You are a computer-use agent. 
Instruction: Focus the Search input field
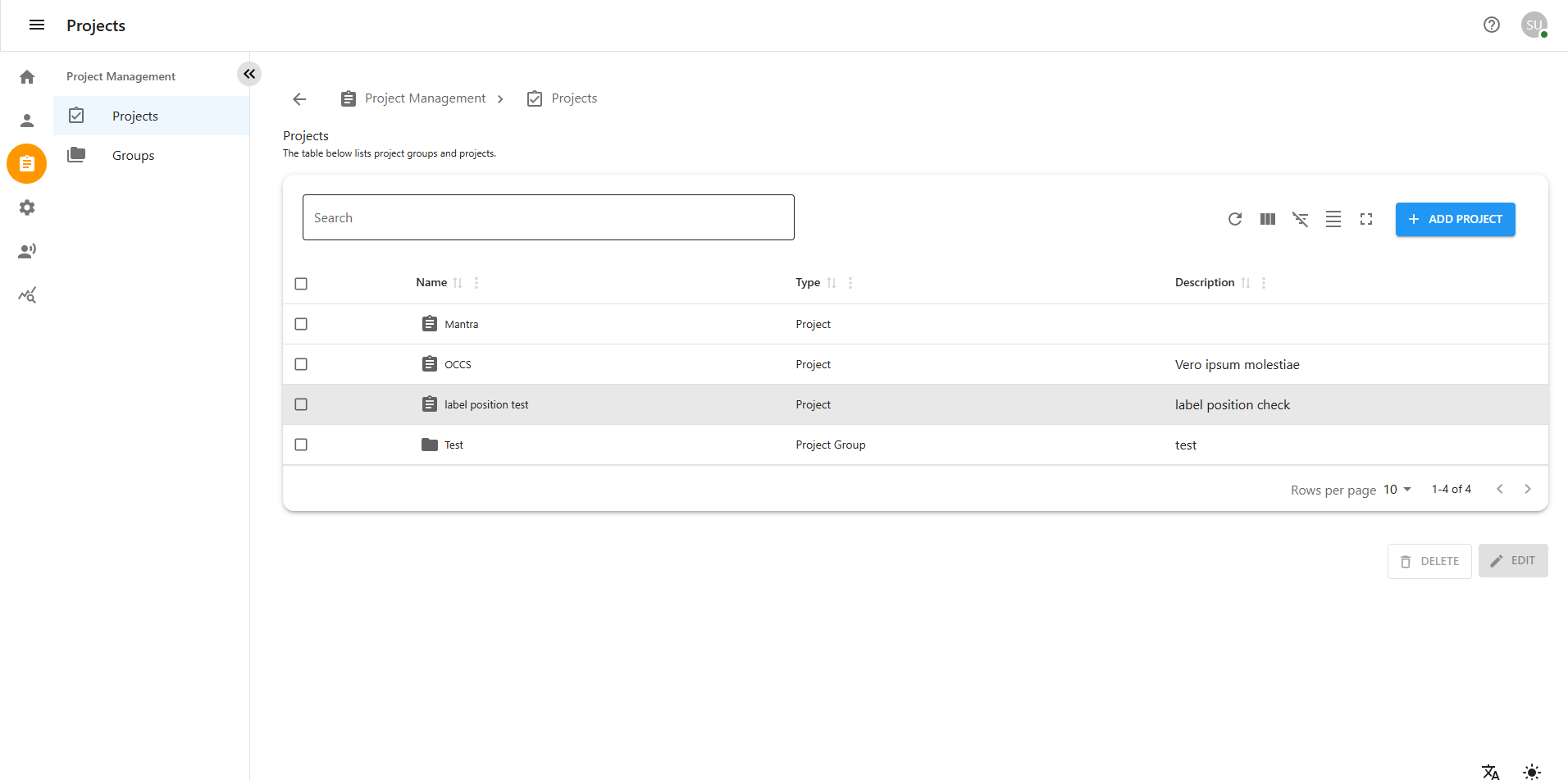tap(548, 217)
